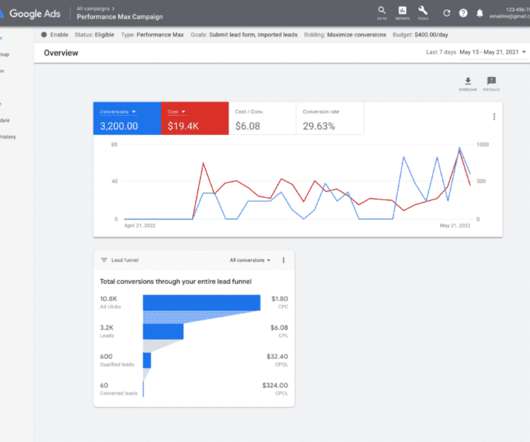Click the Overview page heading

[61, 53]
